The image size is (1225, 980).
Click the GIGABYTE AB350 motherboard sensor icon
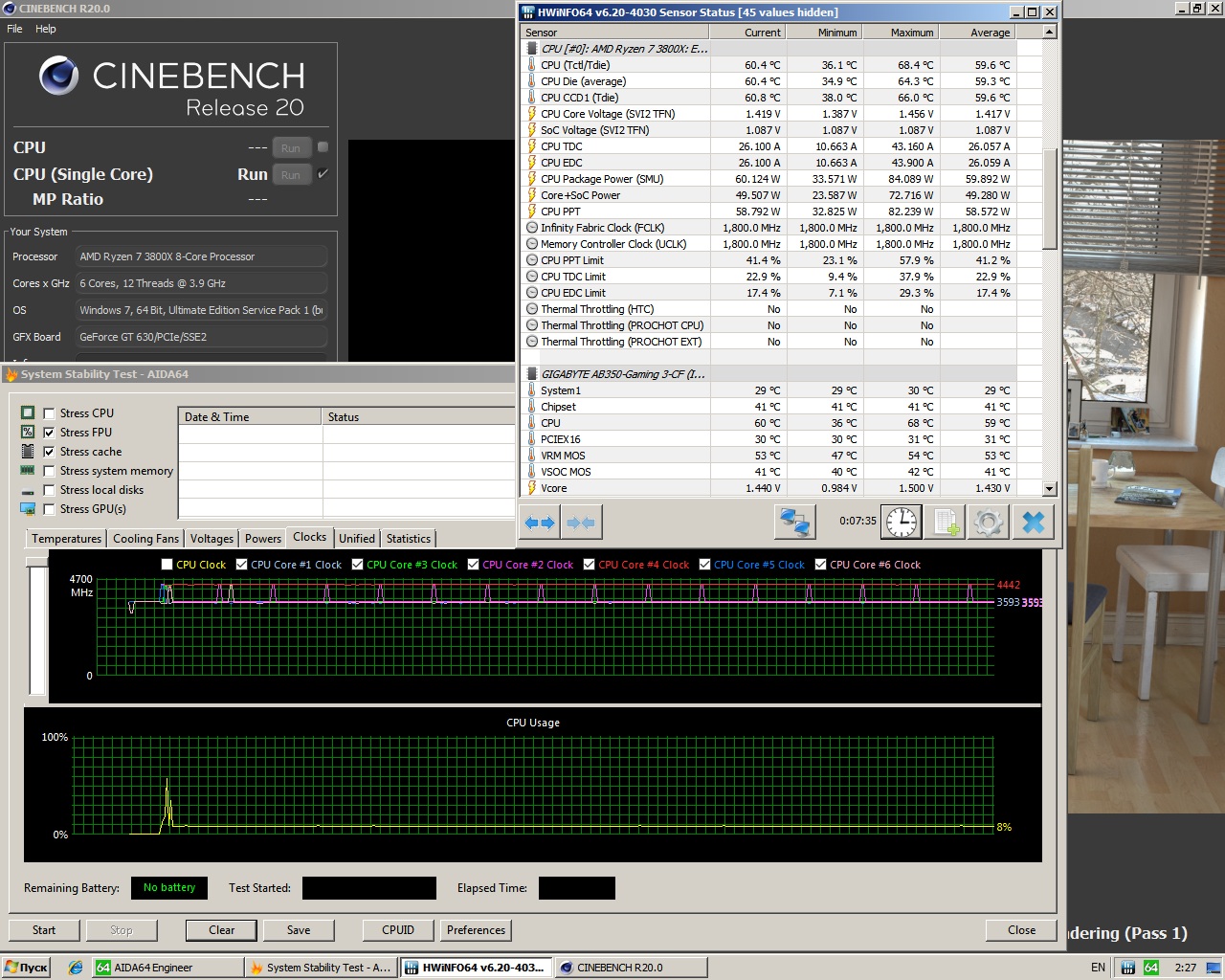pyautogui.click(x=531, y=374)
